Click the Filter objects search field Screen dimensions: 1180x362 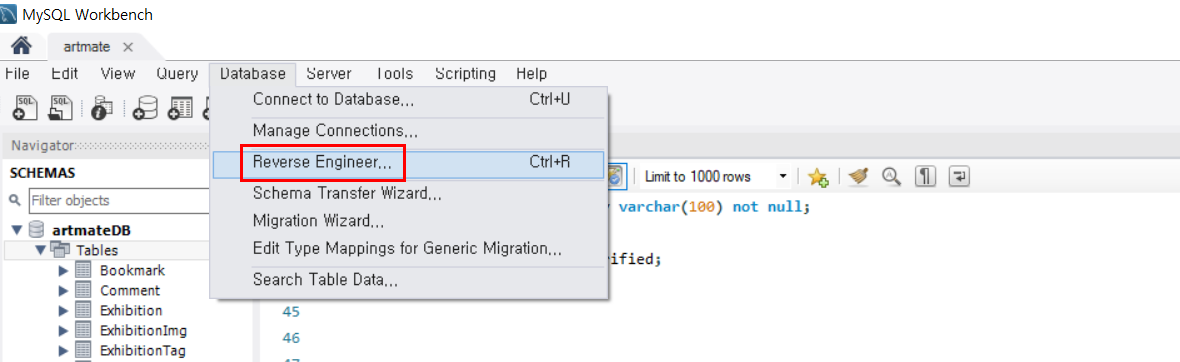pyautogui.click(x=119, y=201)
